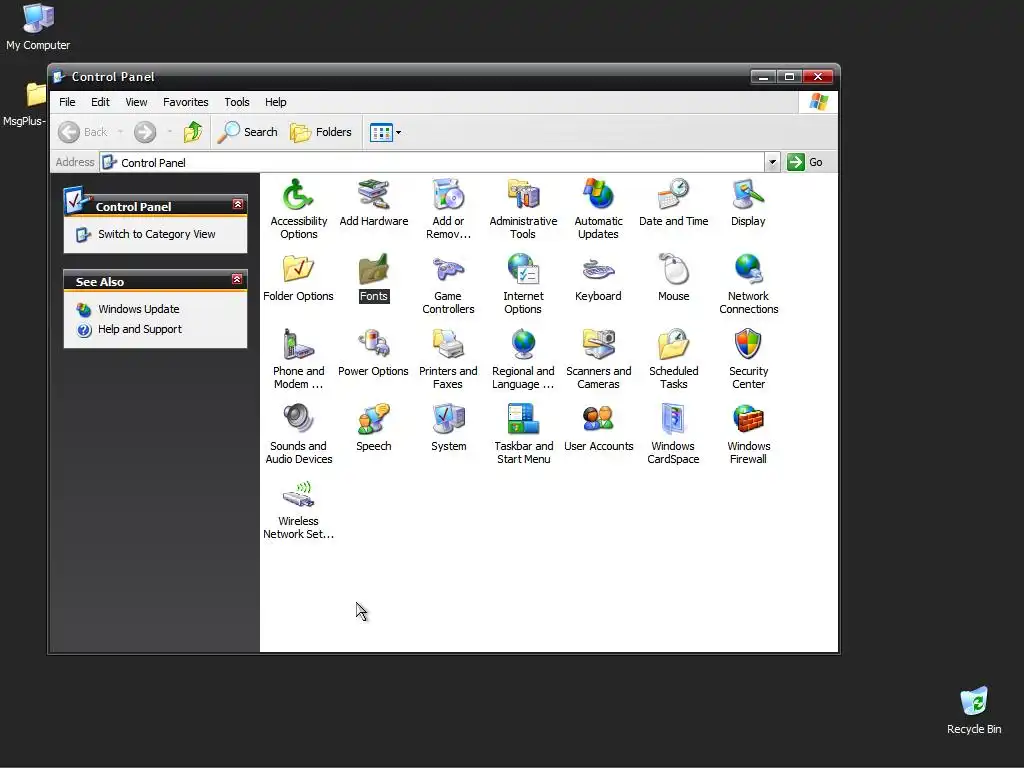
Task: Select Scanners and Cameras icon
Action: (x=598, y=345)
